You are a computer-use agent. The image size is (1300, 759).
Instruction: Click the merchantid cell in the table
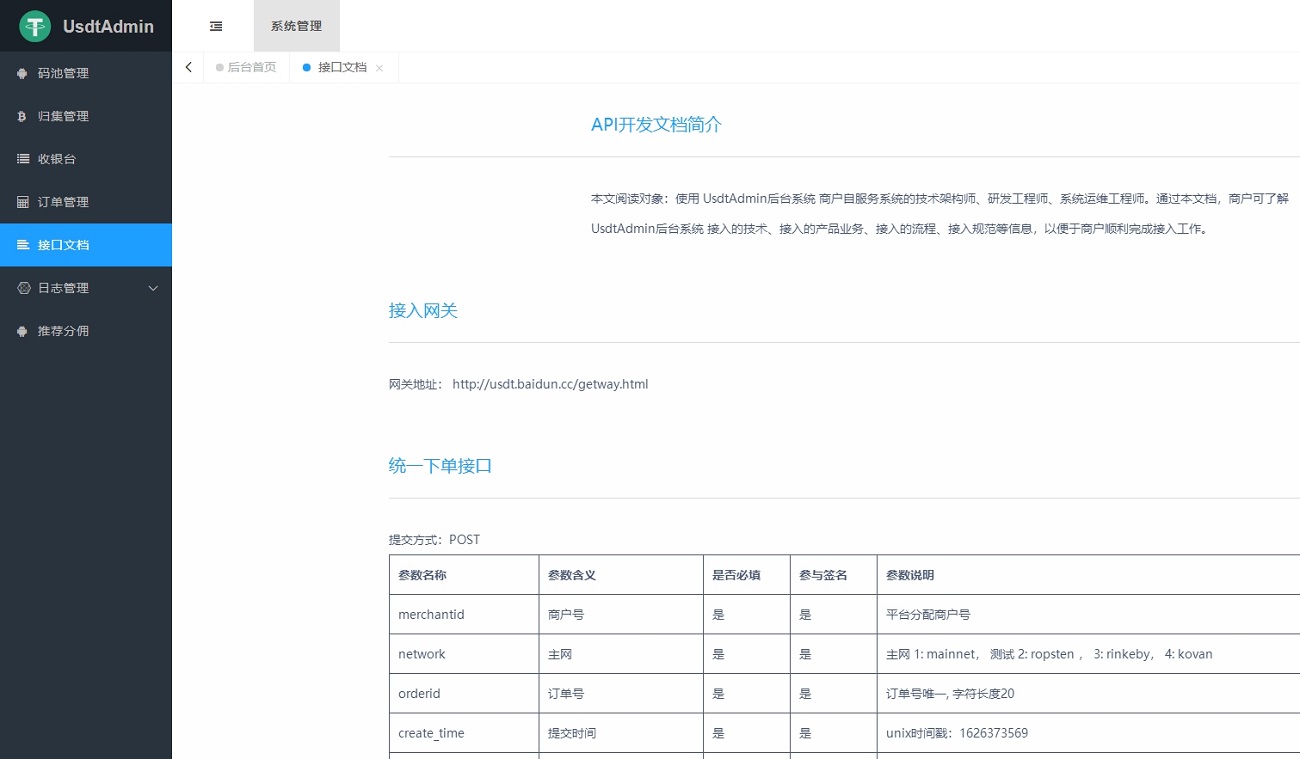tap(431, 614)
